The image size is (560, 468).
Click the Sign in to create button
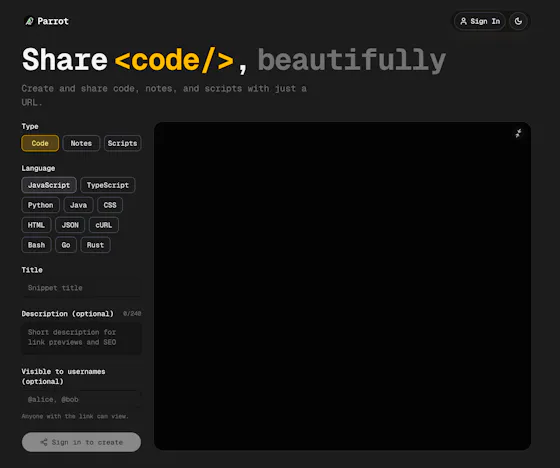[81, 442]
